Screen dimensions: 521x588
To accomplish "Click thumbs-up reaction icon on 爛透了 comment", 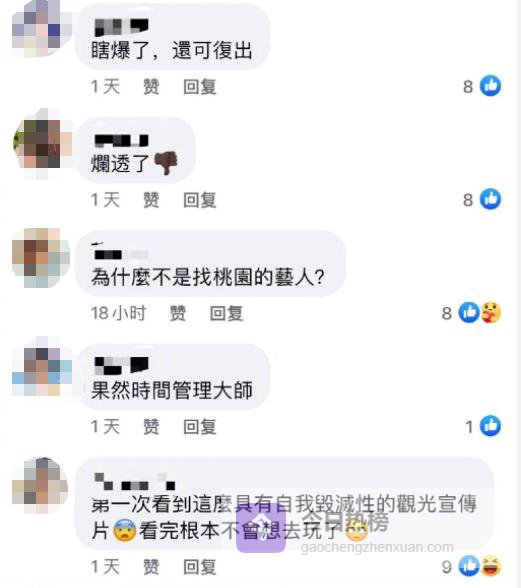I will (491, 199).
